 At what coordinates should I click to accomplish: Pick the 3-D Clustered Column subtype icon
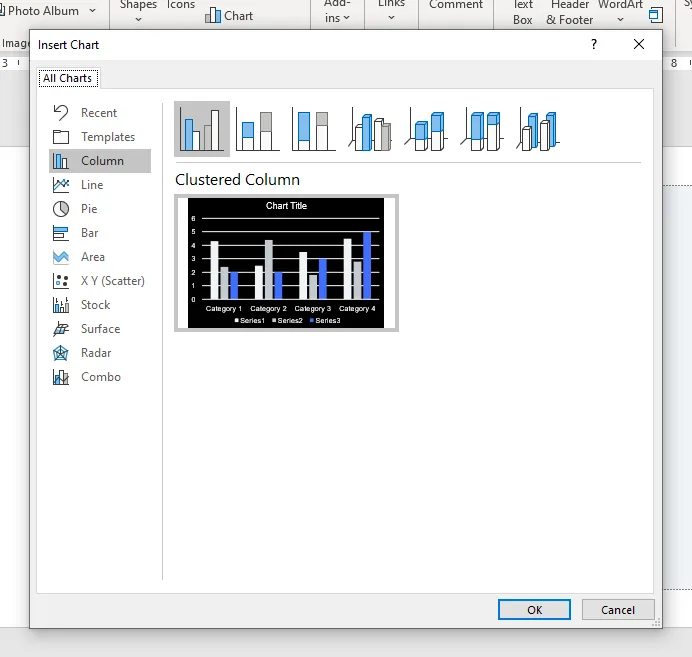[x=370, y=131]
